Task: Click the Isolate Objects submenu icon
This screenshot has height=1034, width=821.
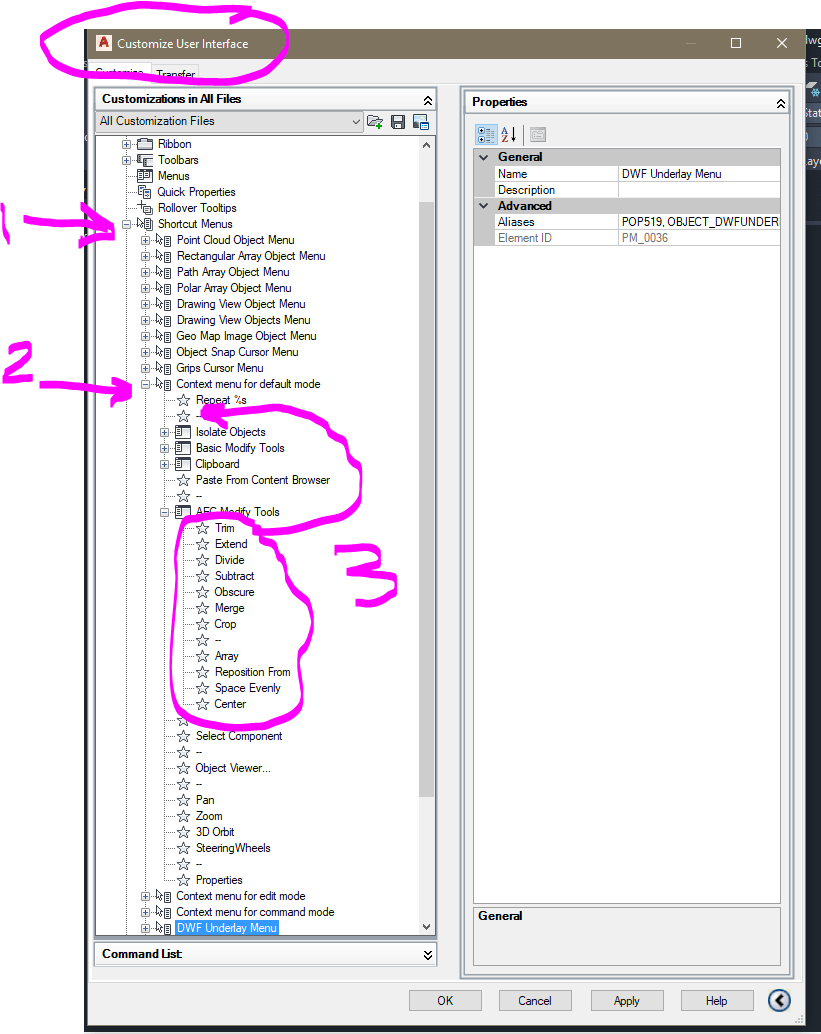Action: (183, 432)
